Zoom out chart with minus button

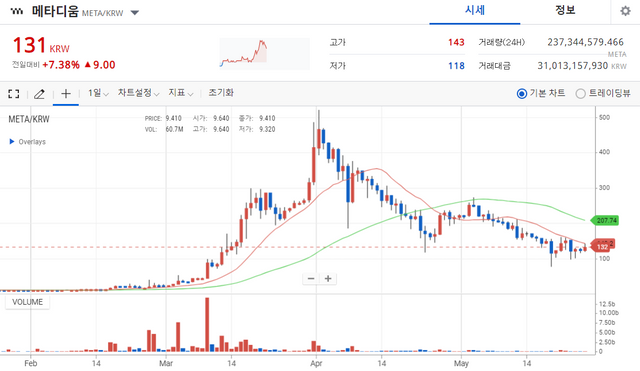click(311, 279)
